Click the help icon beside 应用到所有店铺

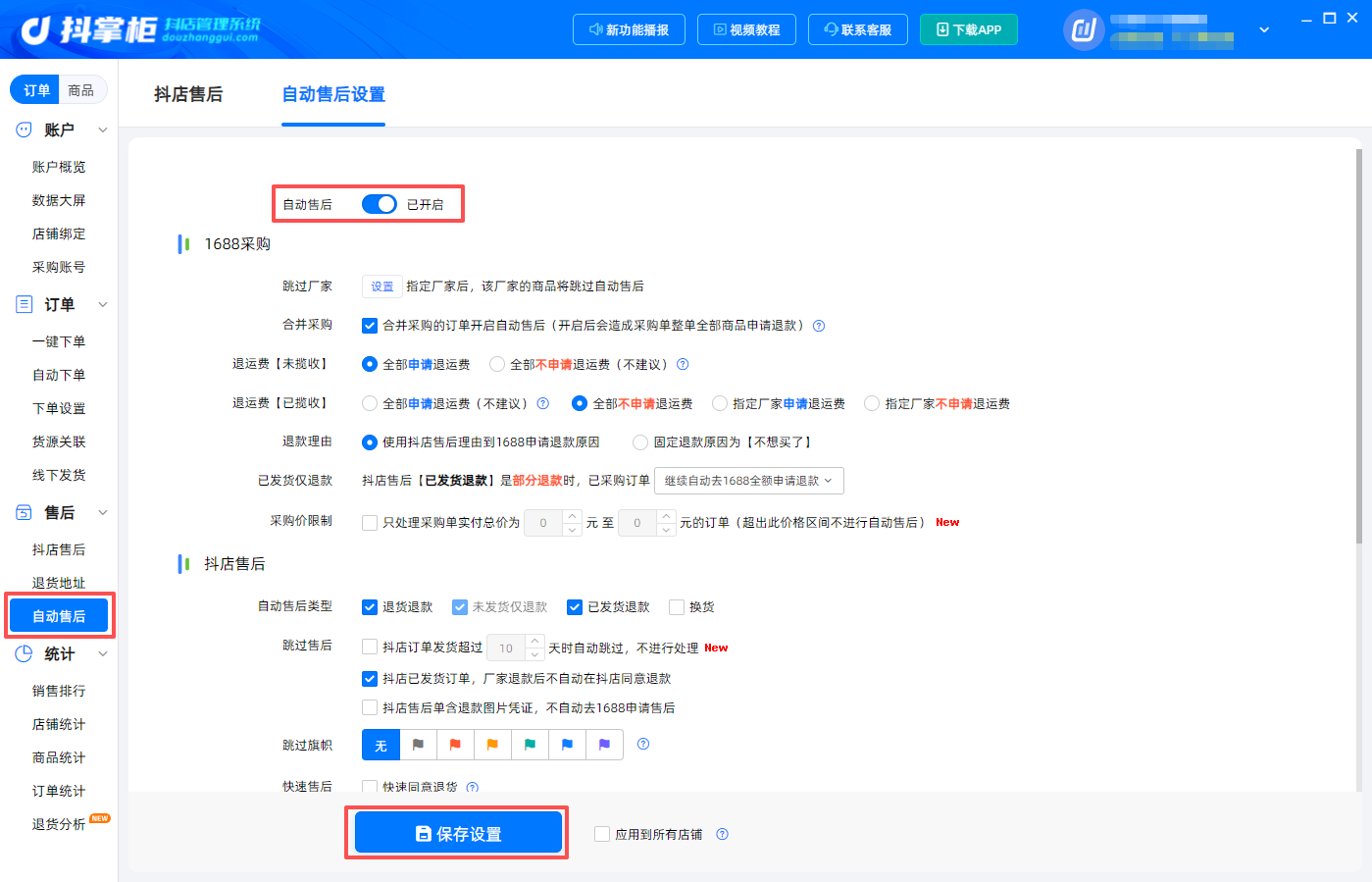pyautogui.click(x=723, y=834)
